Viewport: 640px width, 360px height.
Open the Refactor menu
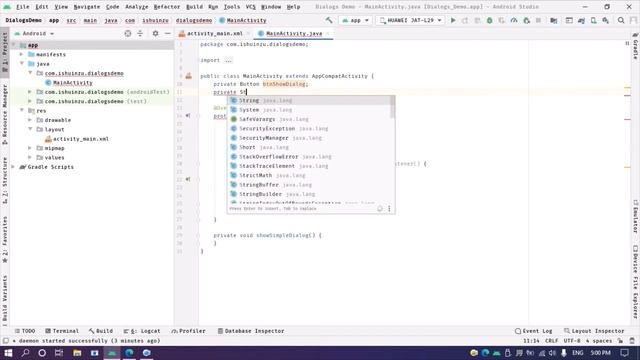[167, 7]
